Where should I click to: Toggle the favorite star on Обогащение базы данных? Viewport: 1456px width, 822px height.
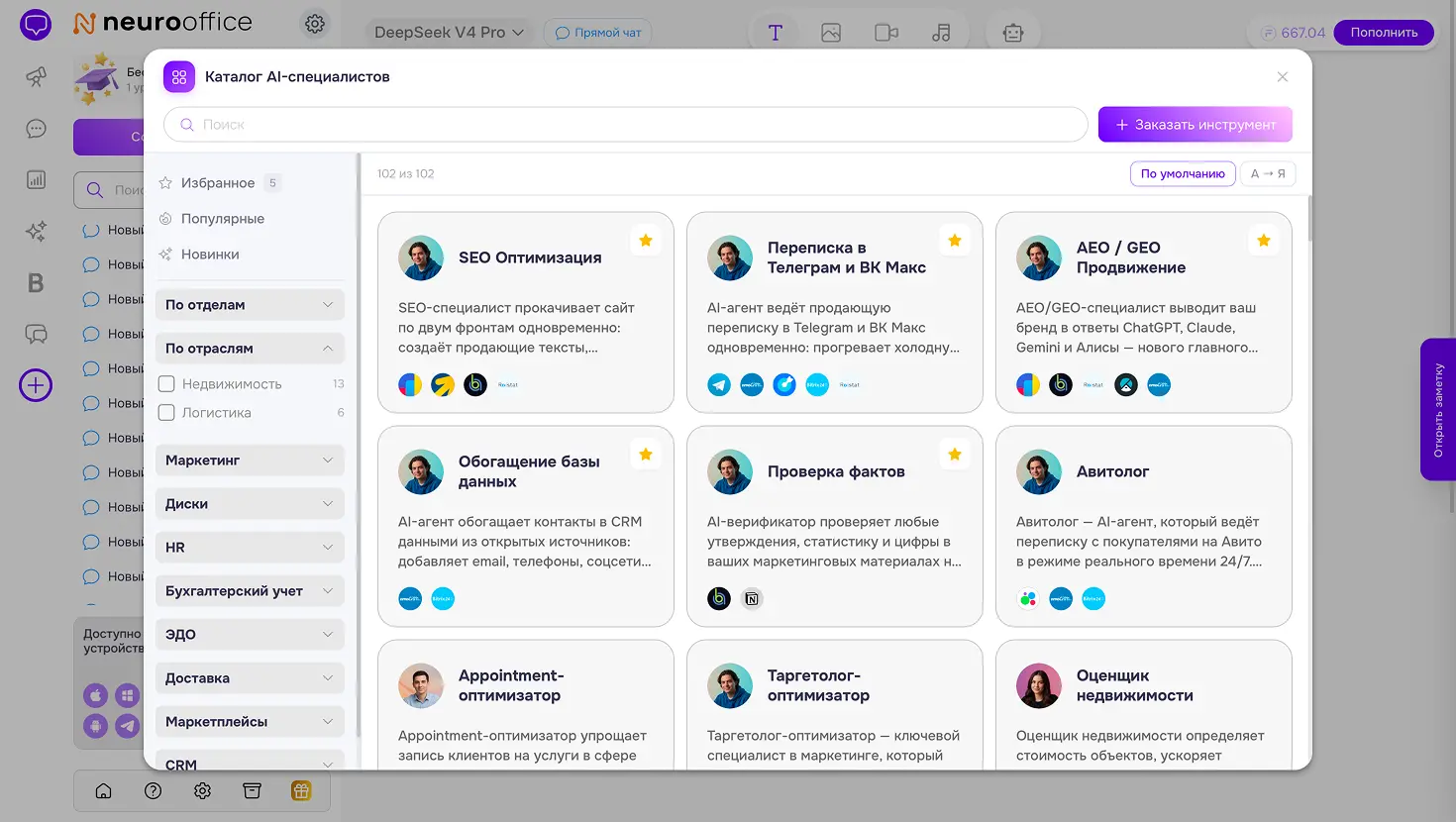point(646,455)
